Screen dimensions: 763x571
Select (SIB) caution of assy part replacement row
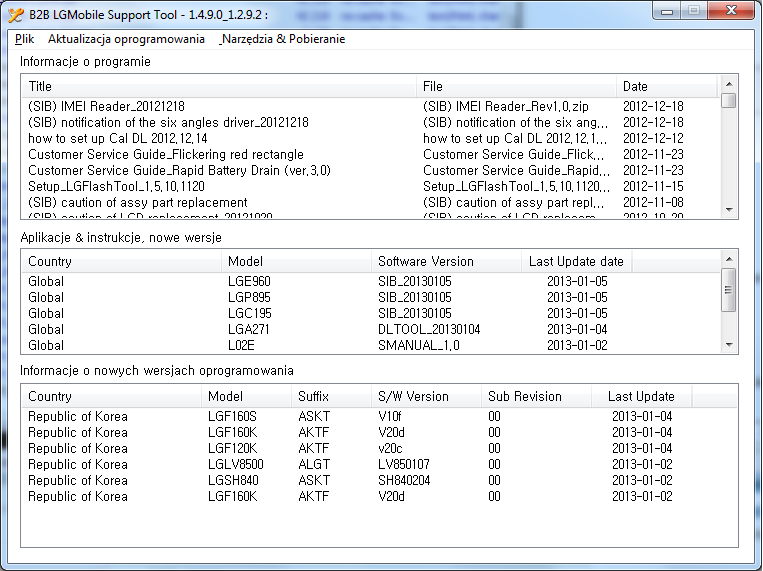(x=370, y=203)
